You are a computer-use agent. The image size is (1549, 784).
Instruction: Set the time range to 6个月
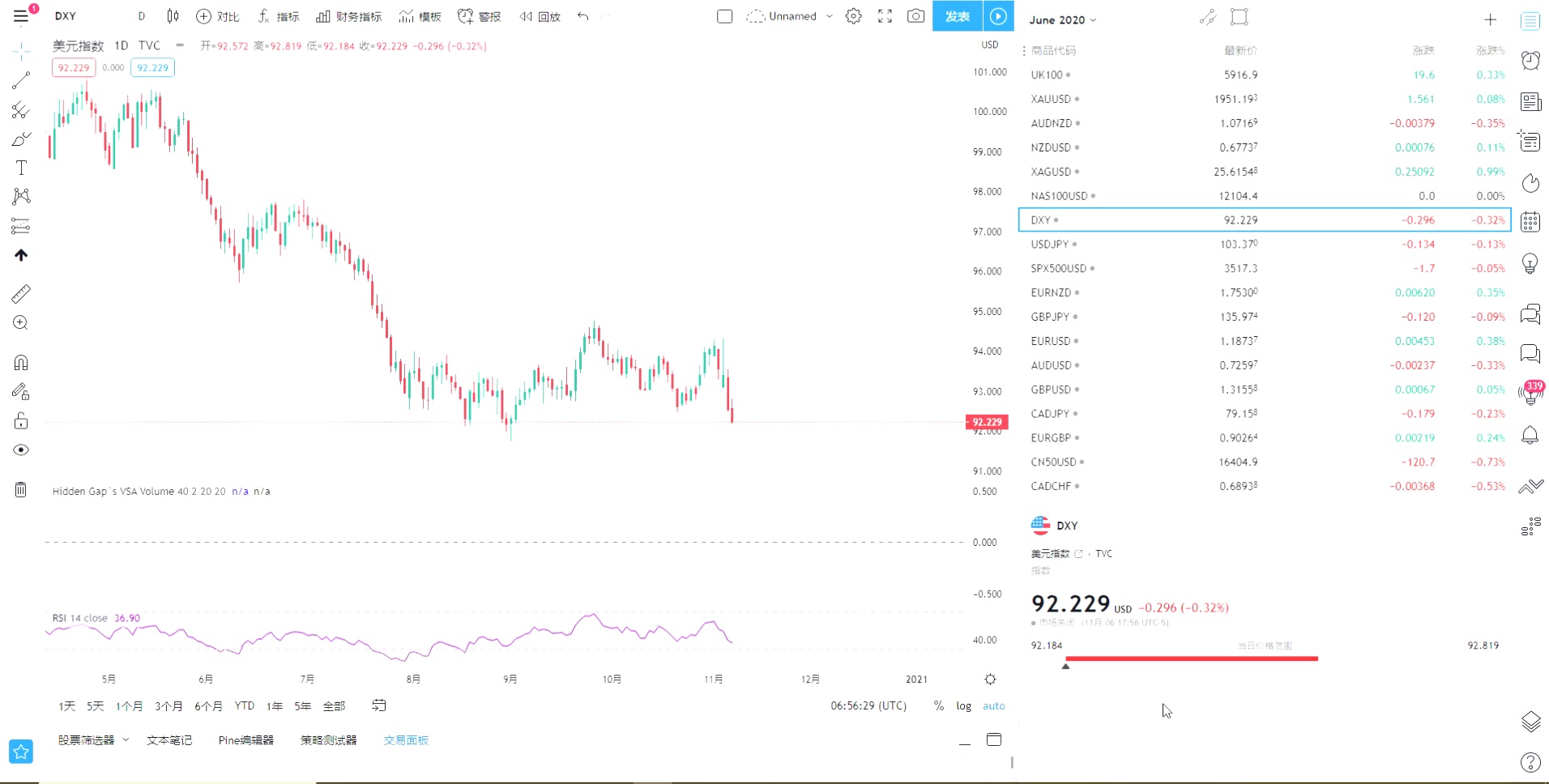[208, 706]
